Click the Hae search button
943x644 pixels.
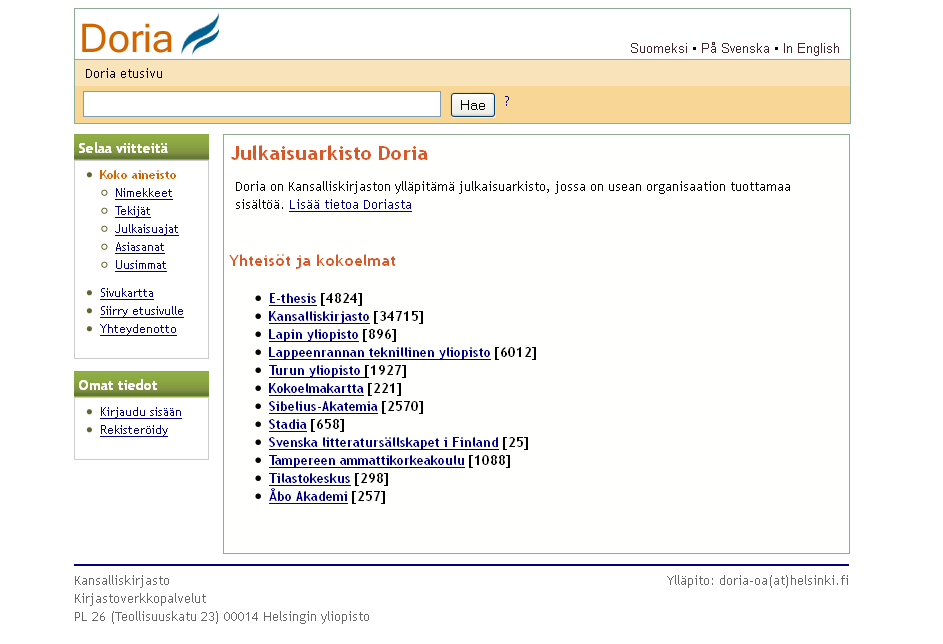[x=473, y=105]
